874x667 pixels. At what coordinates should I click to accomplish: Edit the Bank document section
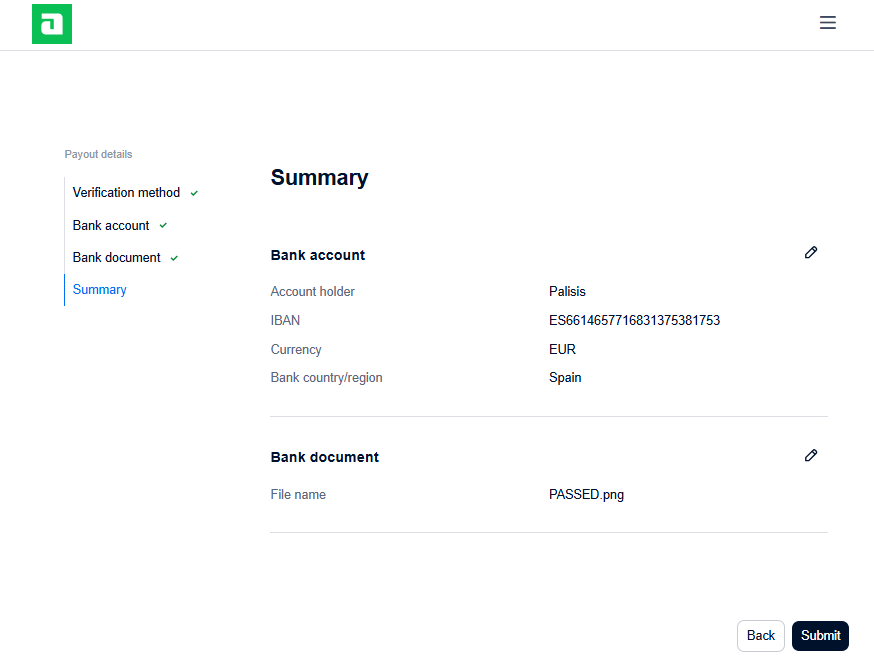pyautogui.click(x=811, y=455)
